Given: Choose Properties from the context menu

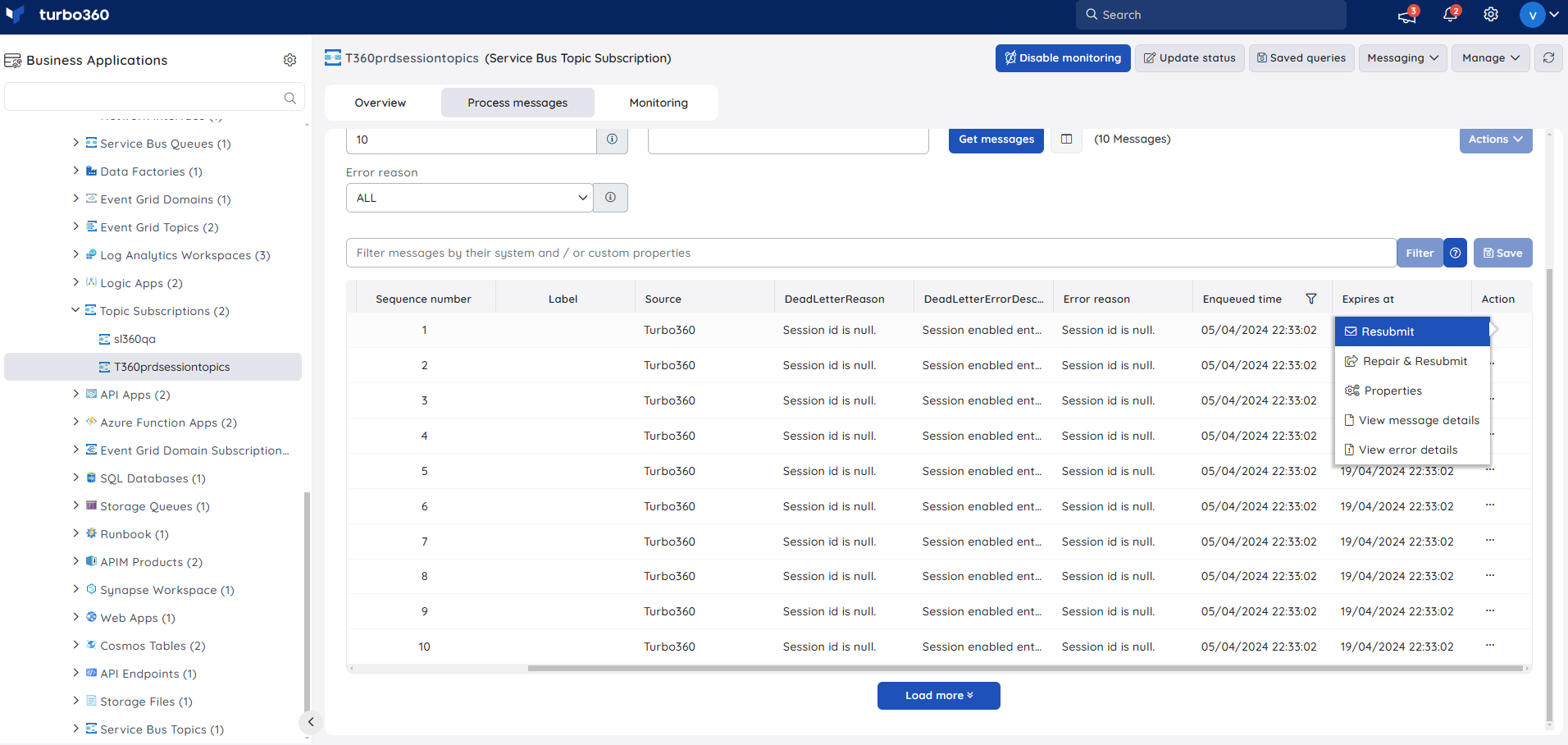Looking at the screenshot, I should click(x=1412, y=391).
